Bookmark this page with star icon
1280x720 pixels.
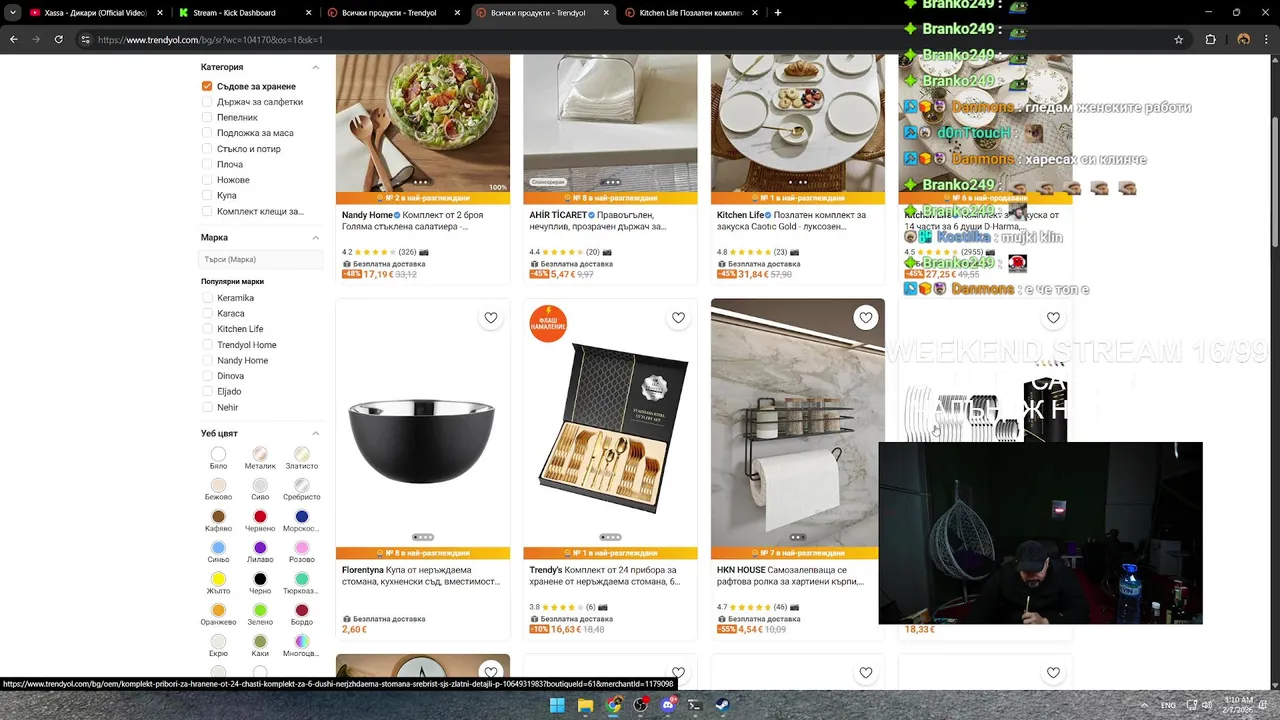1179,39
